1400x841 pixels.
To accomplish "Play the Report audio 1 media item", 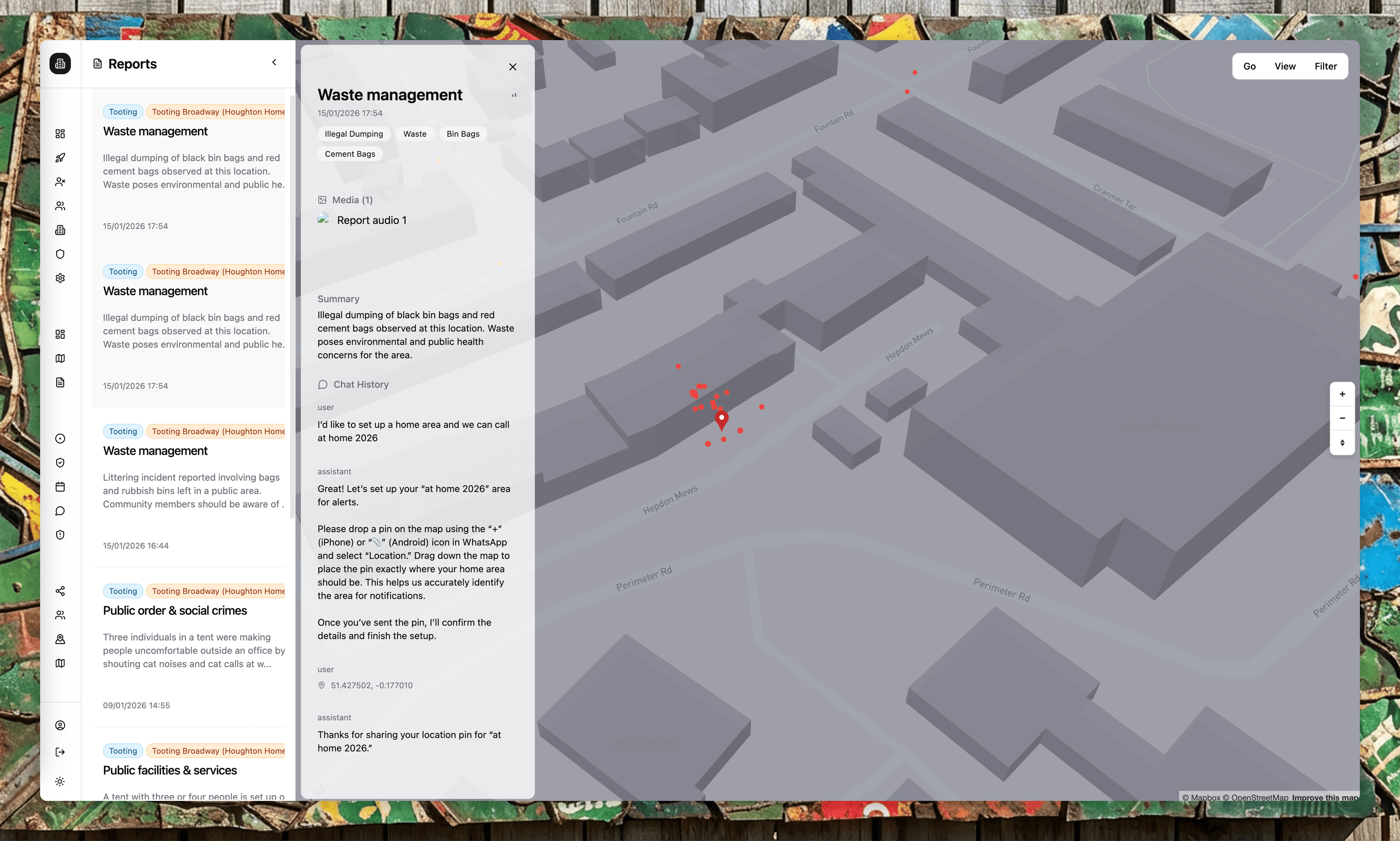I will [x=372, y=220].
